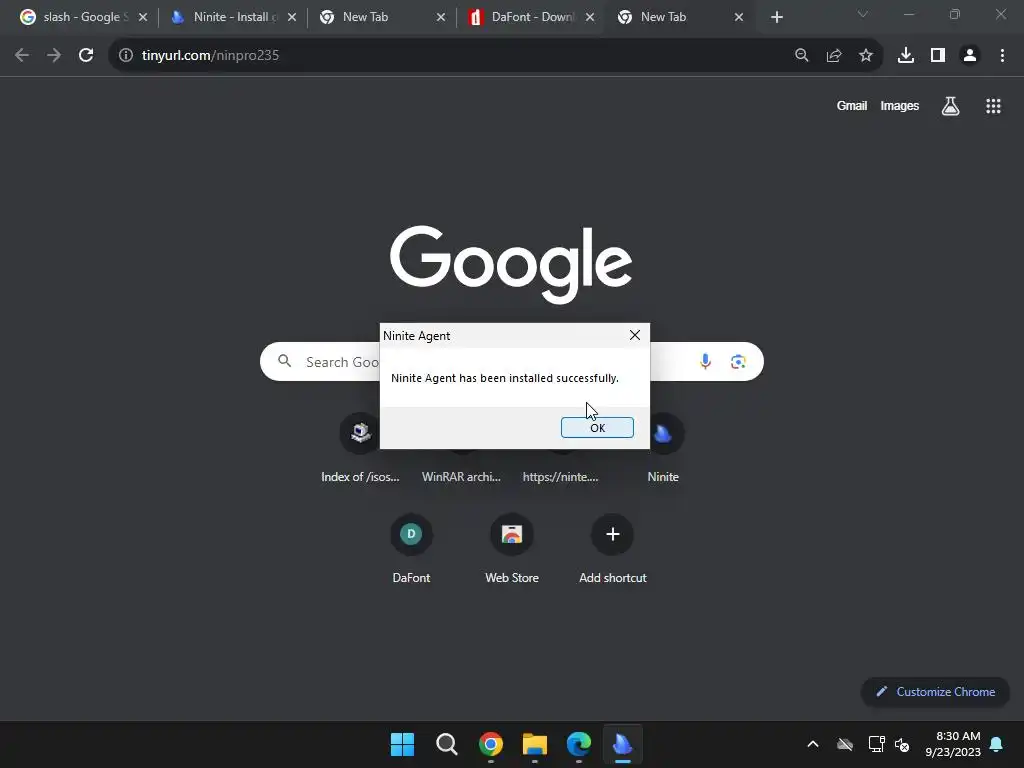Open the https://ninte... shortcut label

[x=560, y=477]
